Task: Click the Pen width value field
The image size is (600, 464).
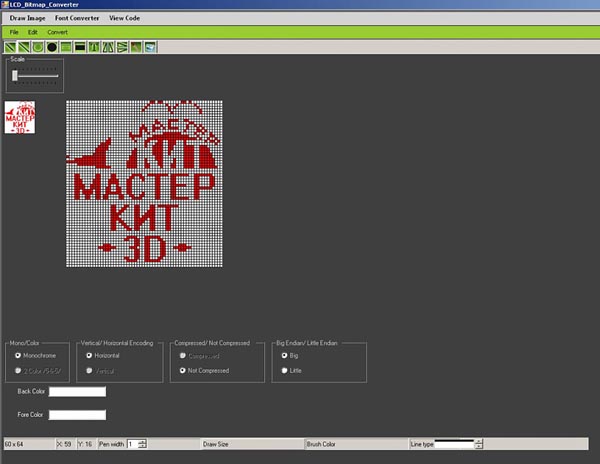Action: click(132, 444)
